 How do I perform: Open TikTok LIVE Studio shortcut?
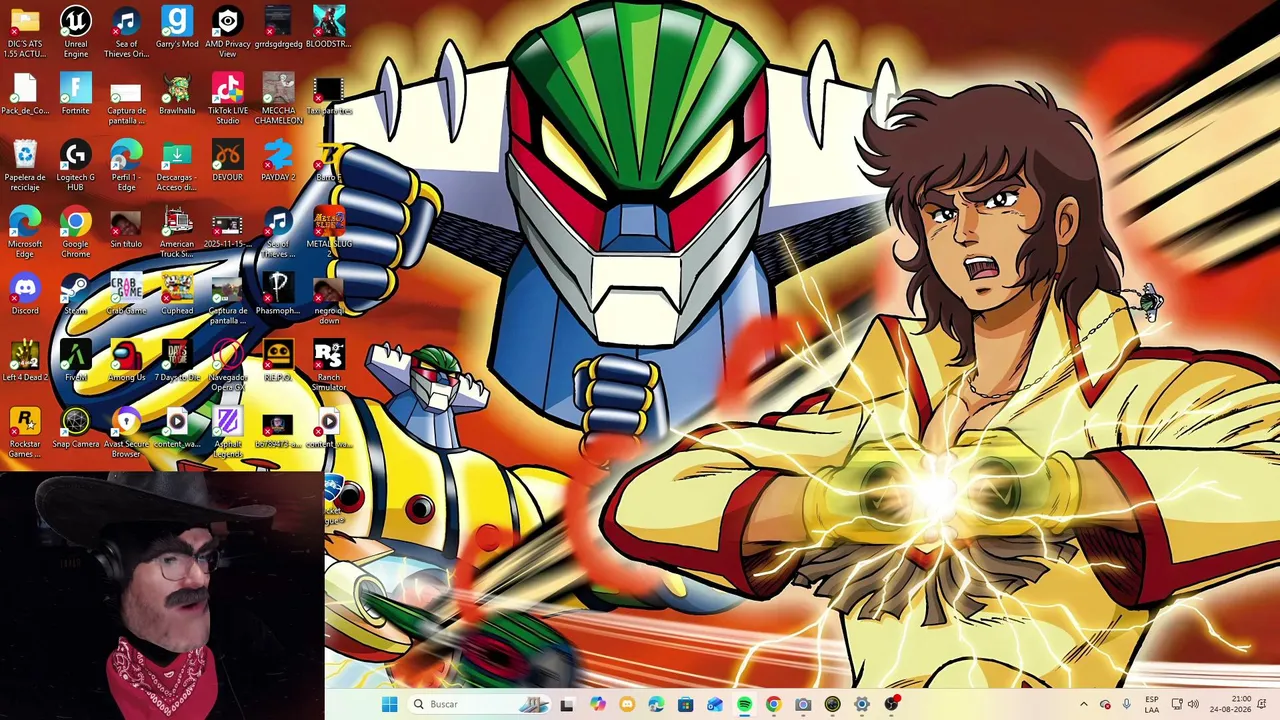pos(227,98)
